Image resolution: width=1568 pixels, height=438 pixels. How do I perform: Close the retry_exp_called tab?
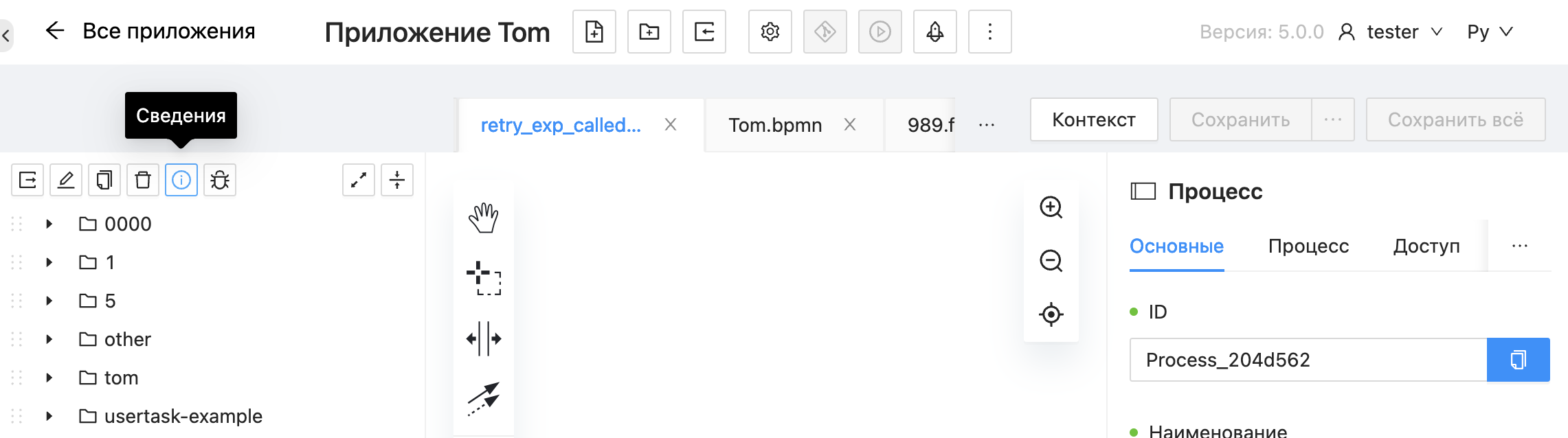[x=671, y=124]
